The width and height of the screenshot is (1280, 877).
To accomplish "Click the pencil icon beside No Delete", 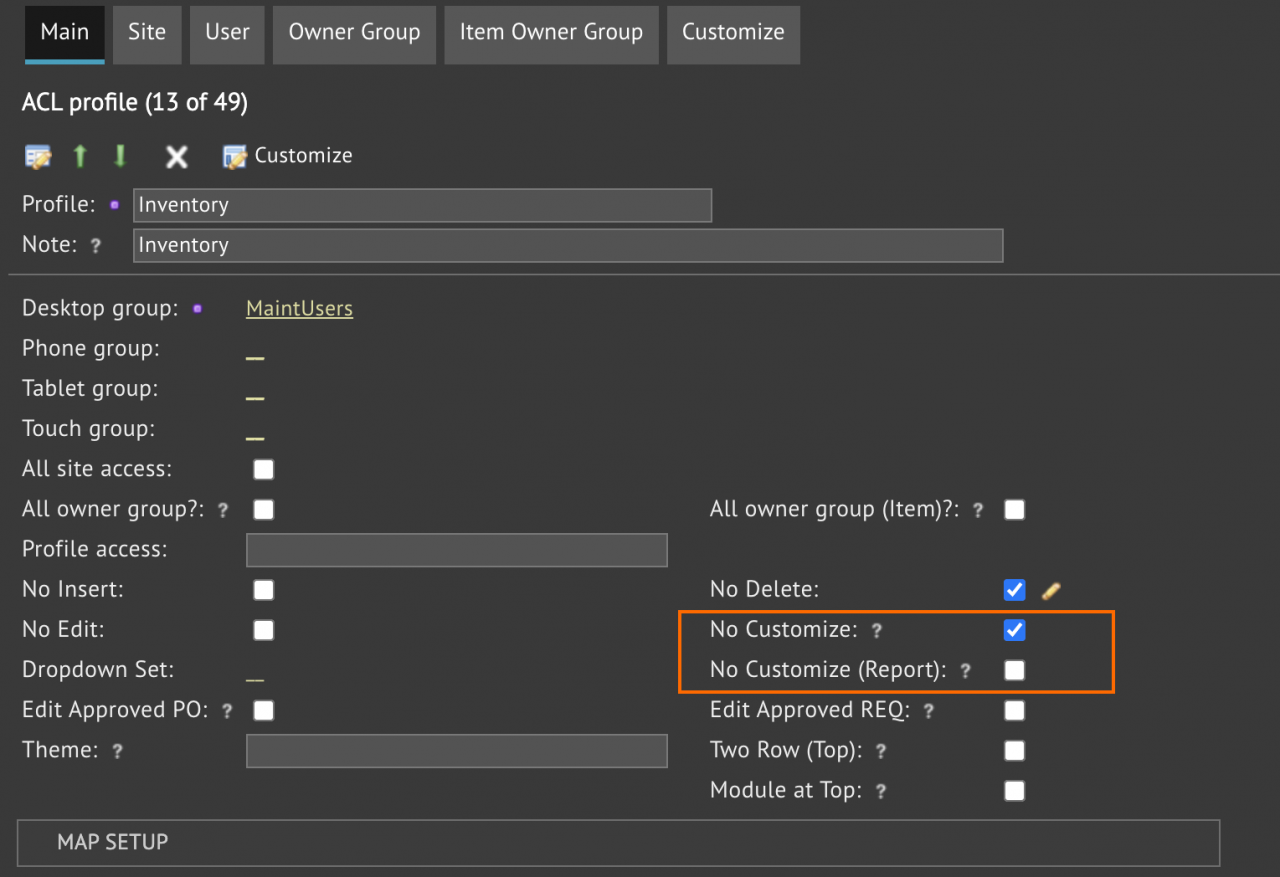I will coord(1050,590).
